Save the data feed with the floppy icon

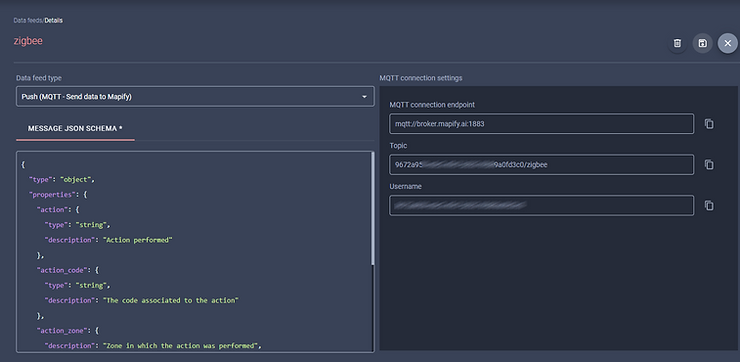coord(703,43)
